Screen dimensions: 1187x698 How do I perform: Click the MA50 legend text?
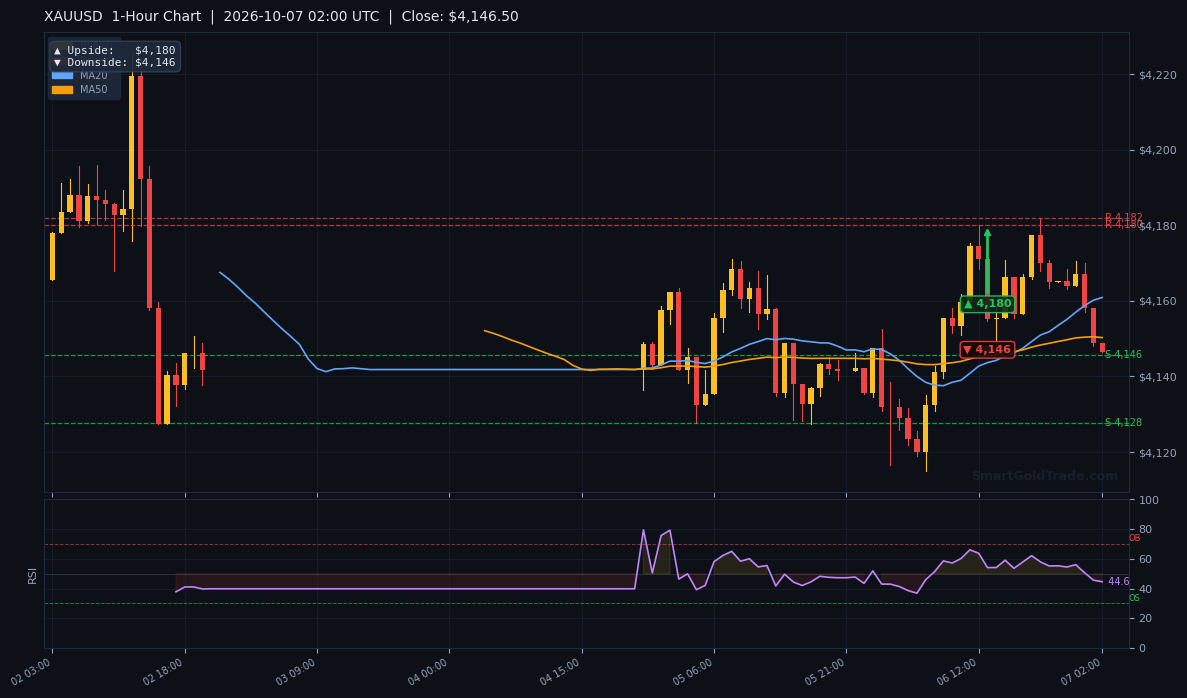pyautogui.click(x=94, y=89)
